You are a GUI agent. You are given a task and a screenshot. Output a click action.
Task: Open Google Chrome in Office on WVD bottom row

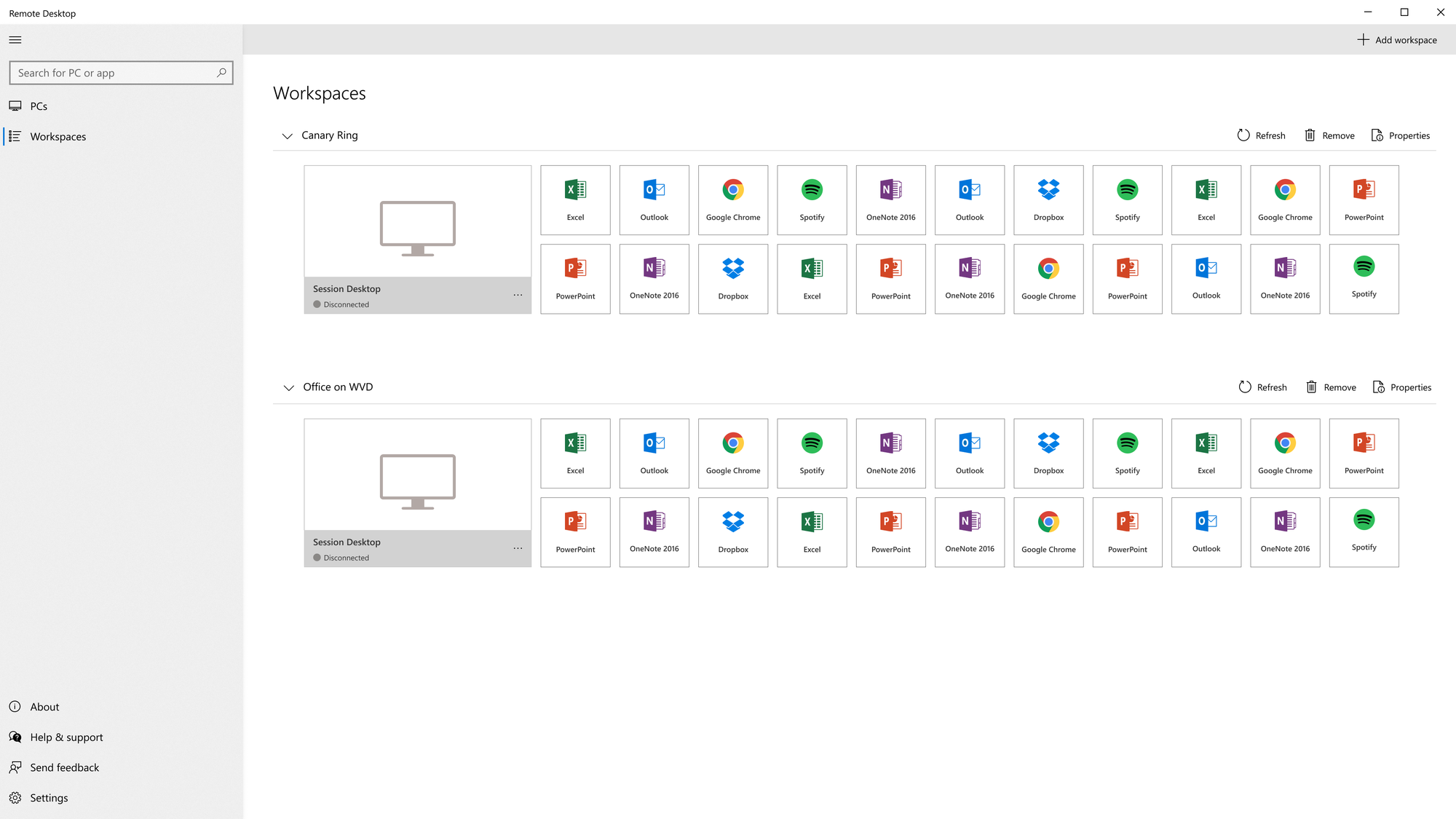click(x=1048, y=532)
